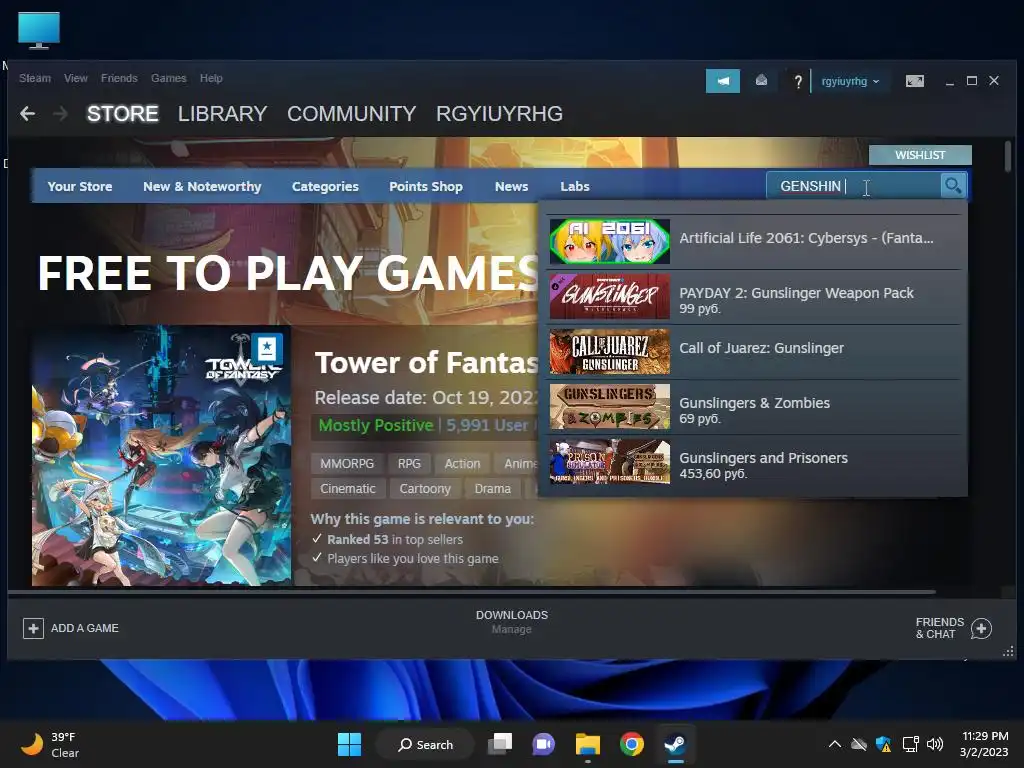Open the Teams chat taskbar icon
This screenshot has height=768, width=1024.
click(x=543, y=744)
